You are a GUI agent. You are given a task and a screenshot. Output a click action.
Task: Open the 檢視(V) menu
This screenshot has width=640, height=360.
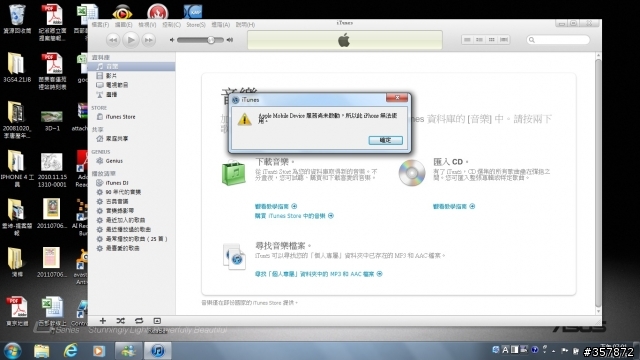pyautogui.click(x=147, y=24)
